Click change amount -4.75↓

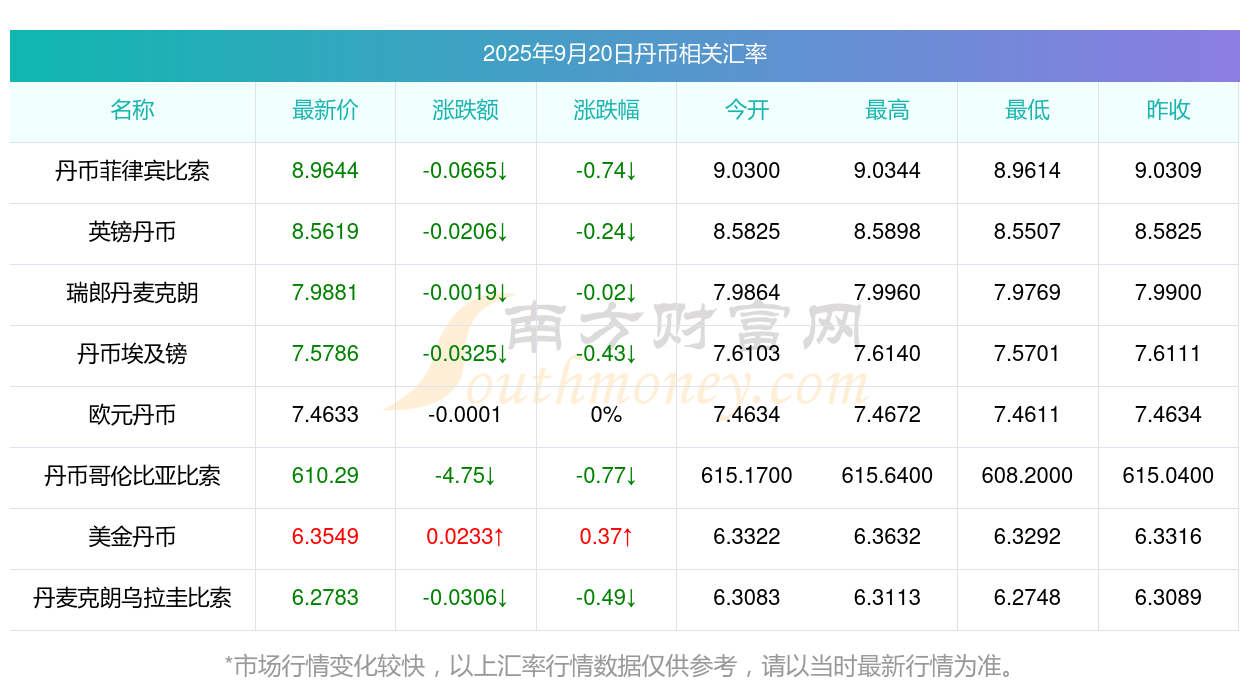point(465,476)
